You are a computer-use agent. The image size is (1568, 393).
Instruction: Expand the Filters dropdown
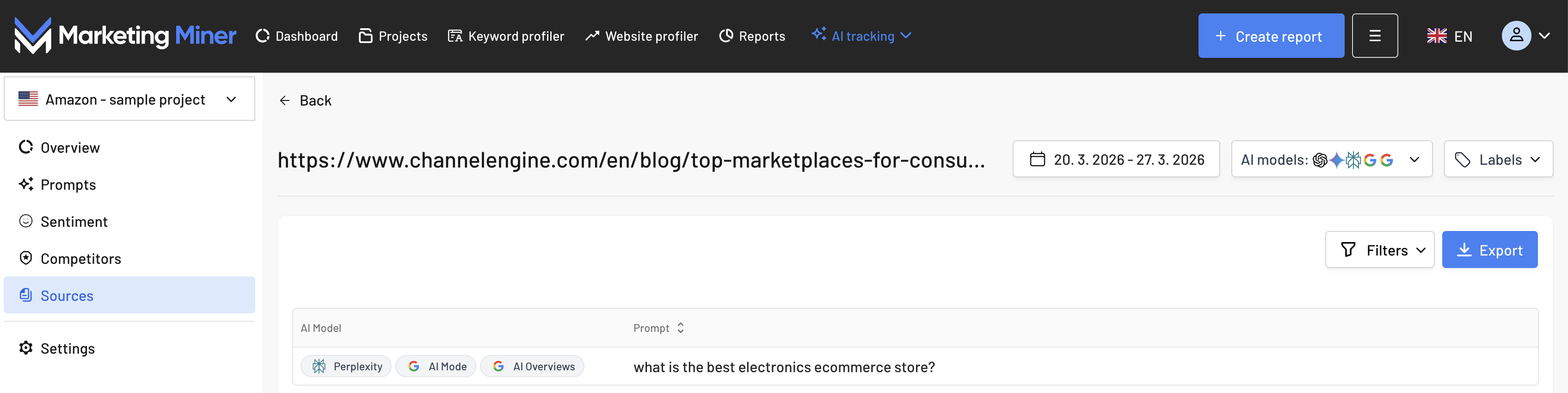click(1379, 250)
